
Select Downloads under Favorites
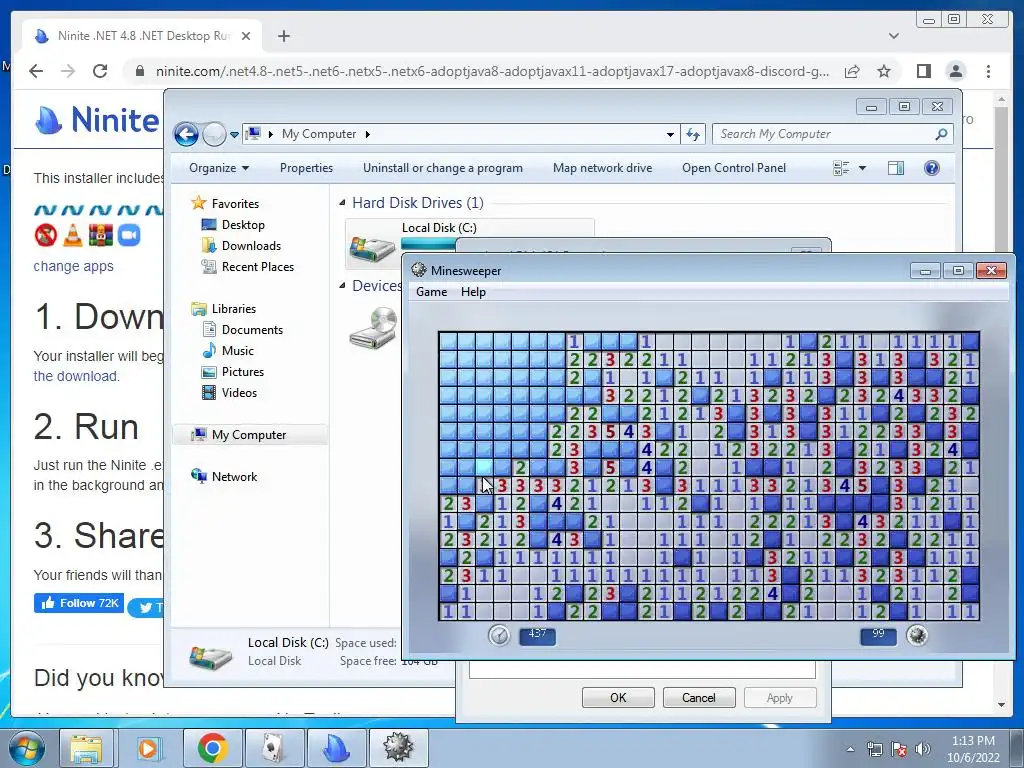pyautogui.click(x=241, y=246)
